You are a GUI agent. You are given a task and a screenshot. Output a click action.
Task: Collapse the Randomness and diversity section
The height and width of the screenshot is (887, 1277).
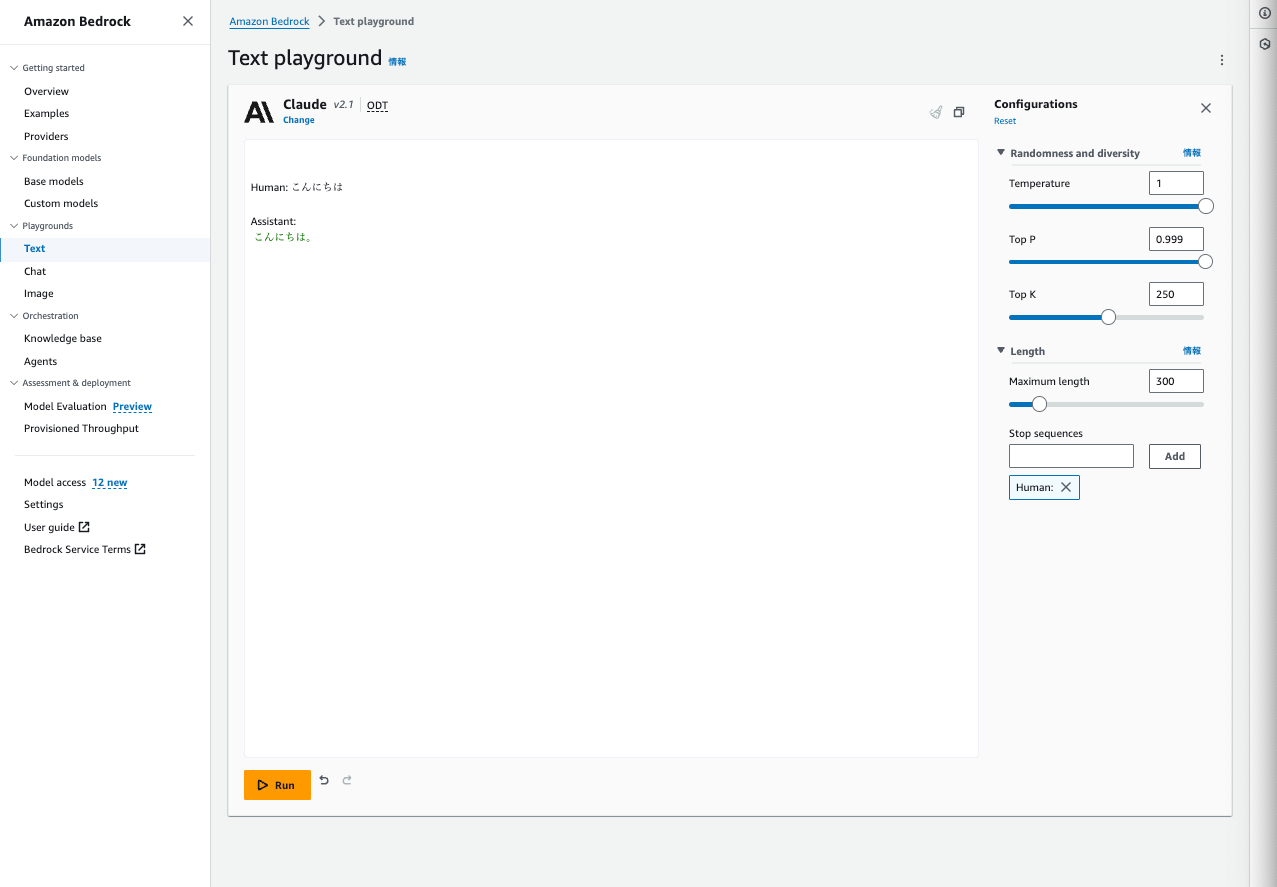point(1000,152)
